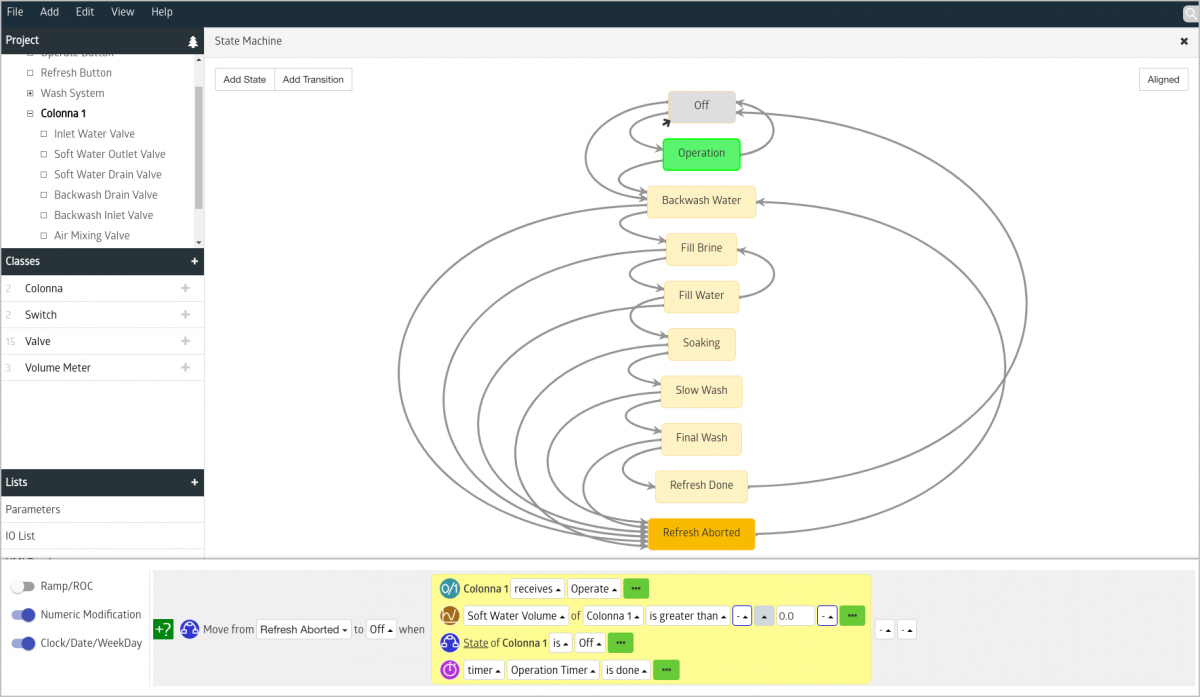Click the tree icon in the Project panel header

pos(191,42)
